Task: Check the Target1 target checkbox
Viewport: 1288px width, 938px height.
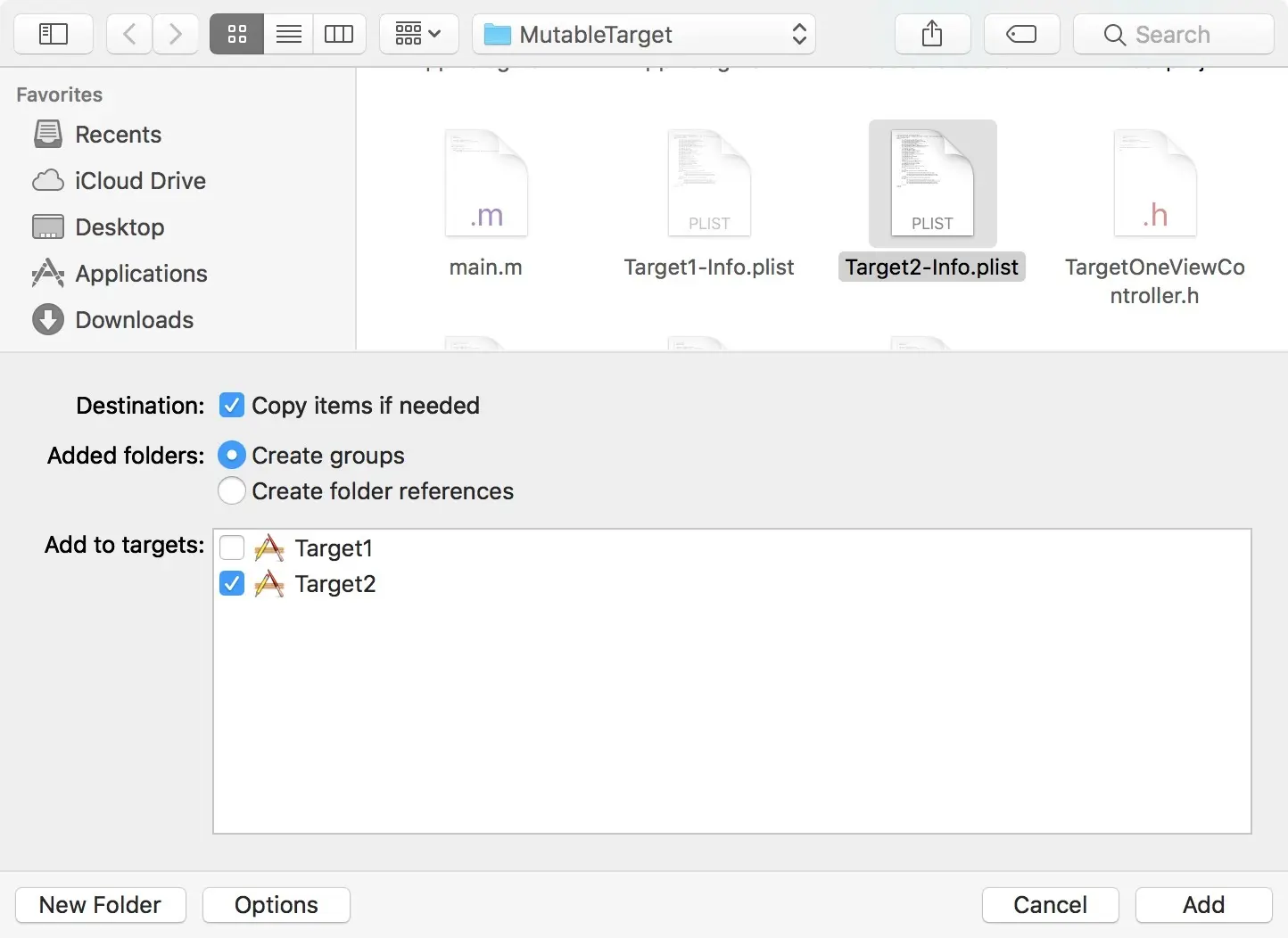Action: pos(232,548)
